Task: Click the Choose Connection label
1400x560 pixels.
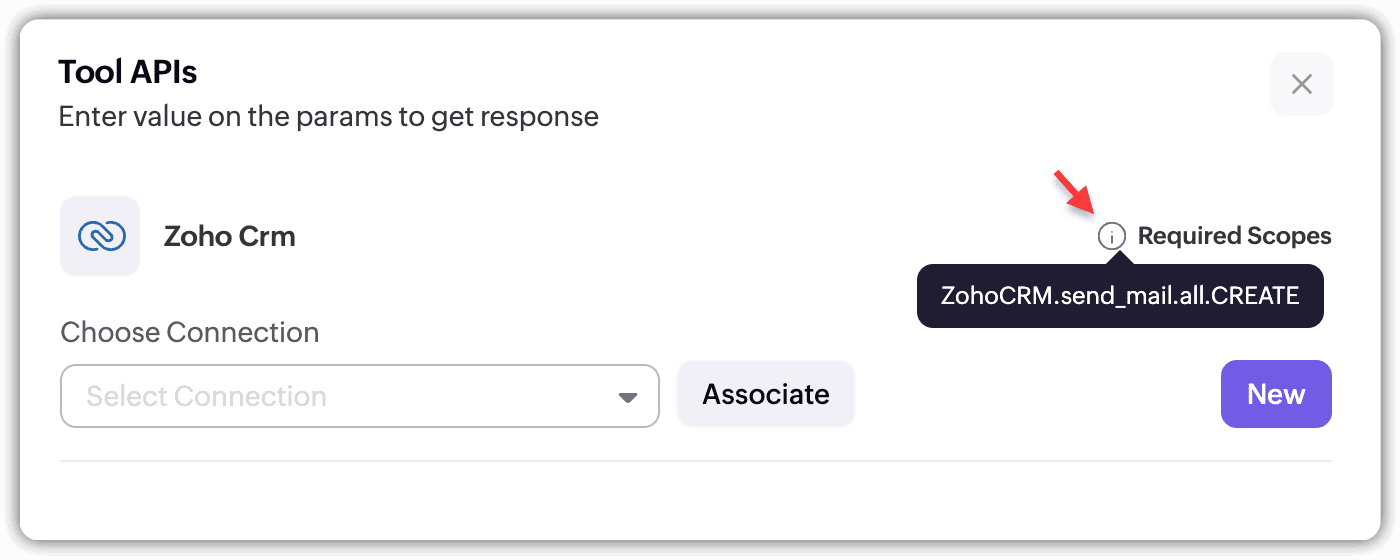Action: pyautogui.click(x=190, y=332)
